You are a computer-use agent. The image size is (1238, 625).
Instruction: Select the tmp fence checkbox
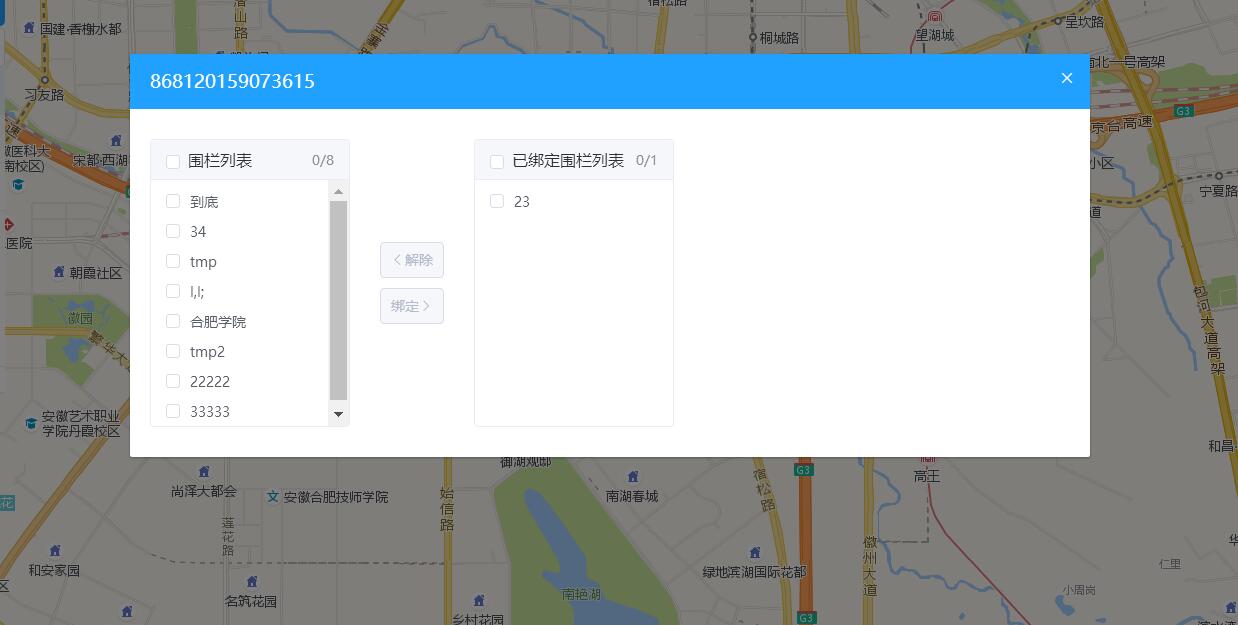pos(173,261)
